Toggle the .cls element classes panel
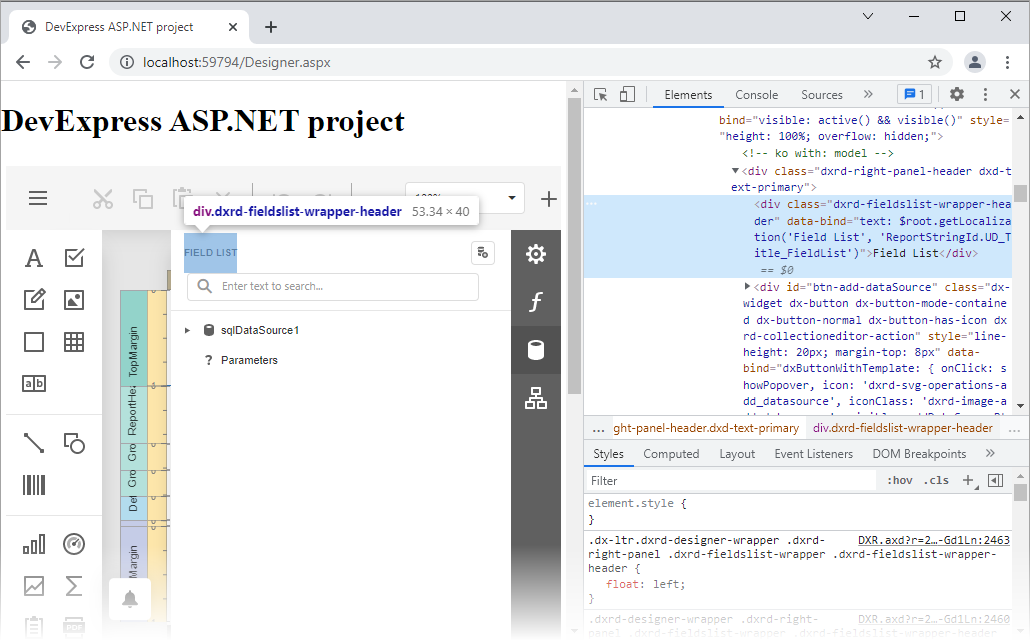 pyautogui.click(x=936, y=481)
